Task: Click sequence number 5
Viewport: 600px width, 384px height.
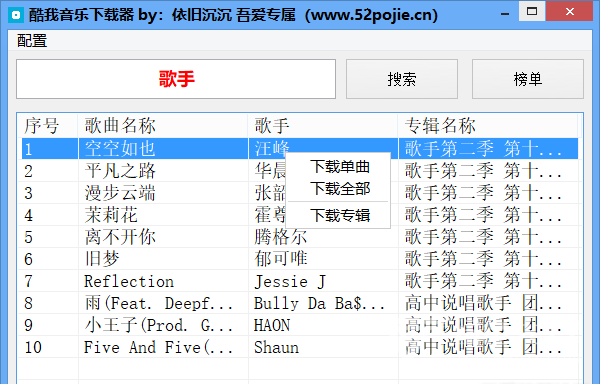Action: tap(28, 238)
